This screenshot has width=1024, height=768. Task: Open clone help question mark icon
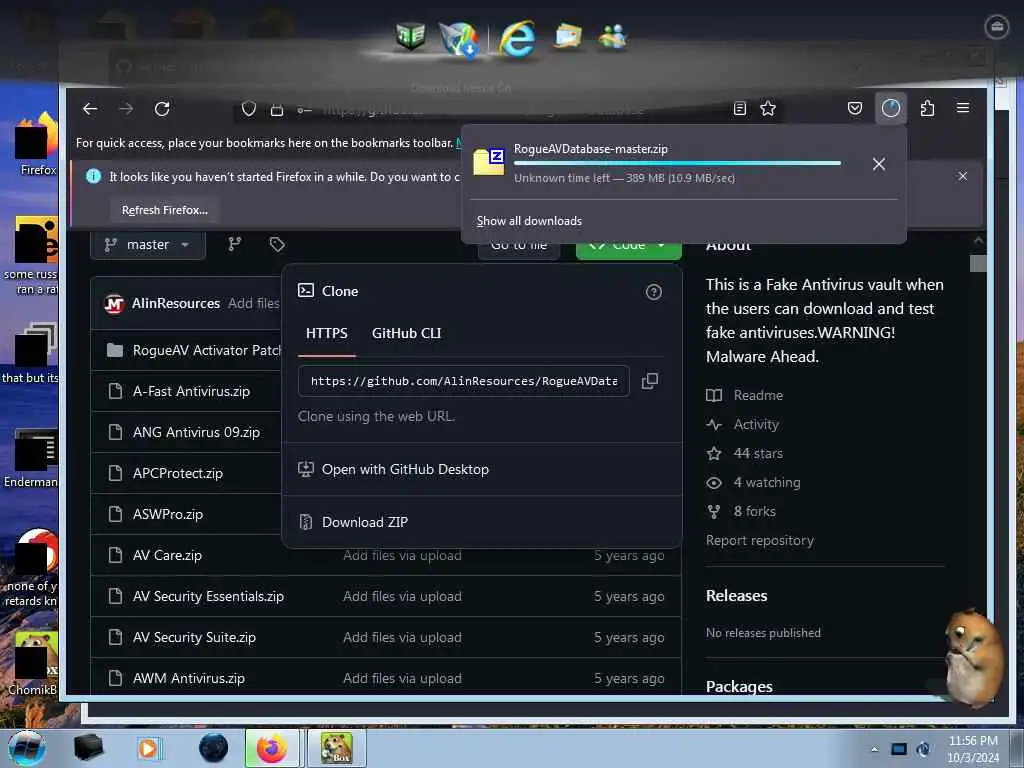[x=654, y=292]
